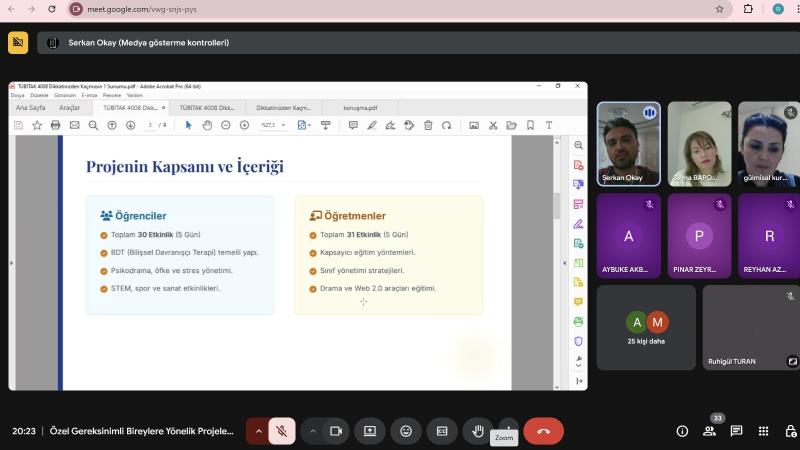Open emoji reactions in Meet toolbar

coord(405,431)
